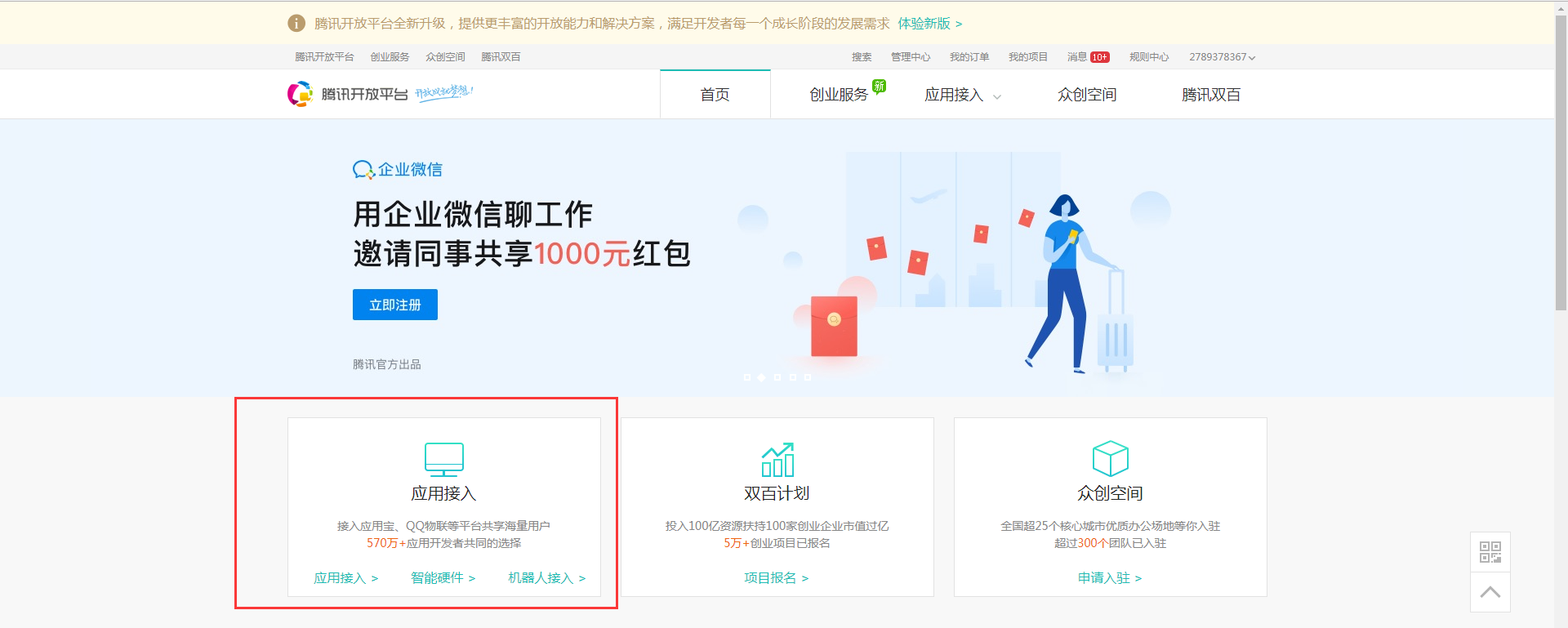Image resolution: width=1568 pixels, height=628 pixels.
Task: Click the red 10+ message badge
Action: 1099,57
